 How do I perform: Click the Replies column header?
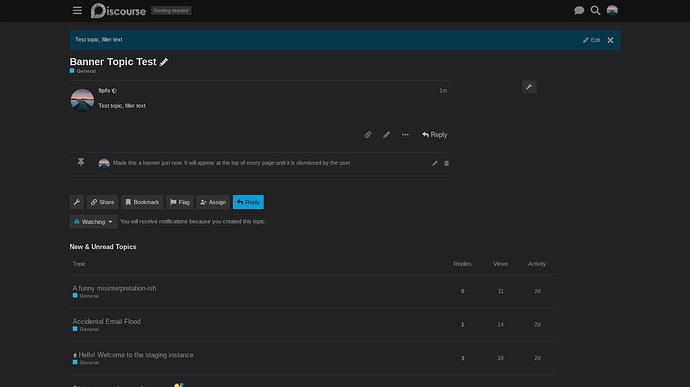[x=462, y=264]
